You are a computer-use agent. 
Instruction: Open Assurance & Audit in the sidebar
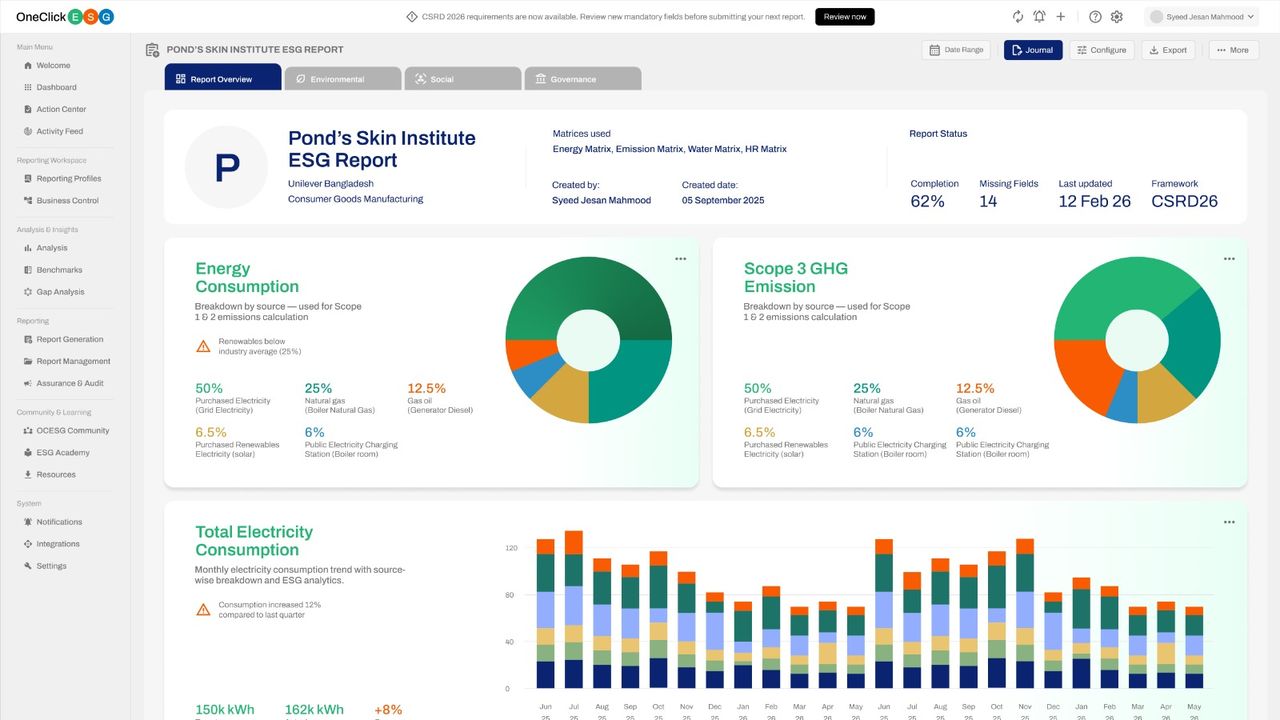(x=62, y=383)
